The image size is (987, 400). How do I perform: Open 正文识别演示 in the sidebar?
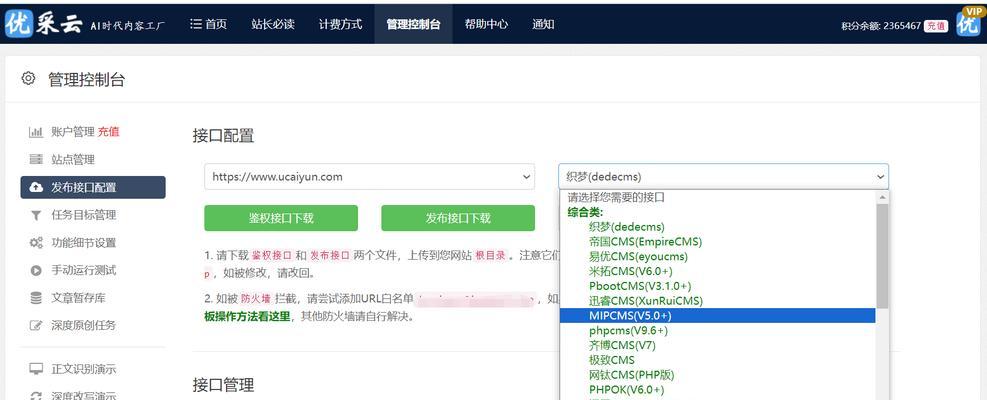click(84, 369)
